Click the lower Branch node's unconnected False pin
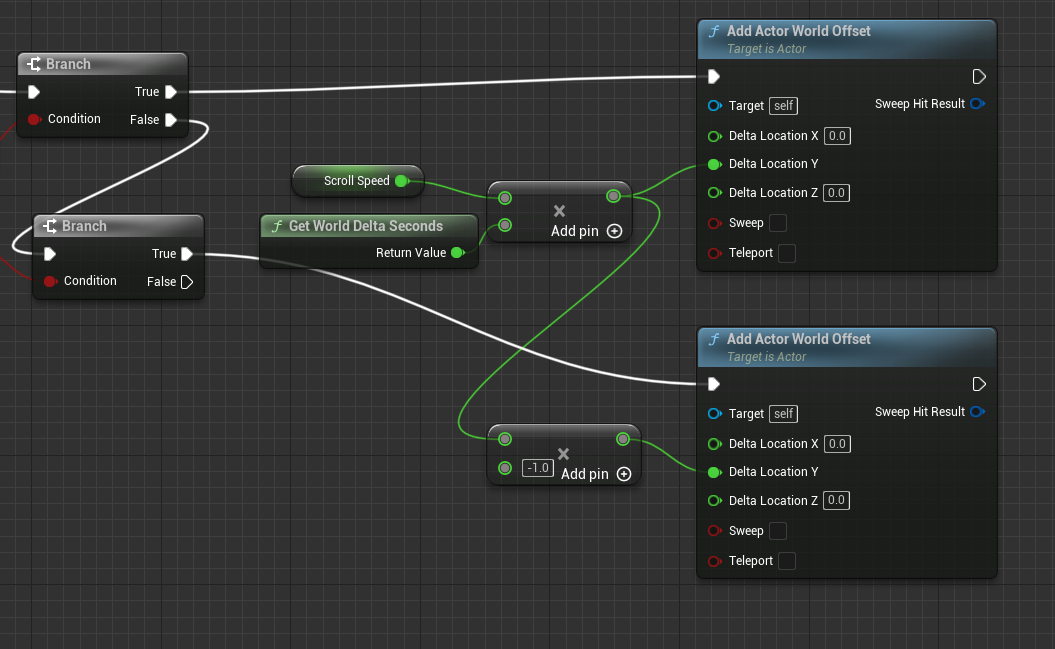1055x649 pixels. 187,282
